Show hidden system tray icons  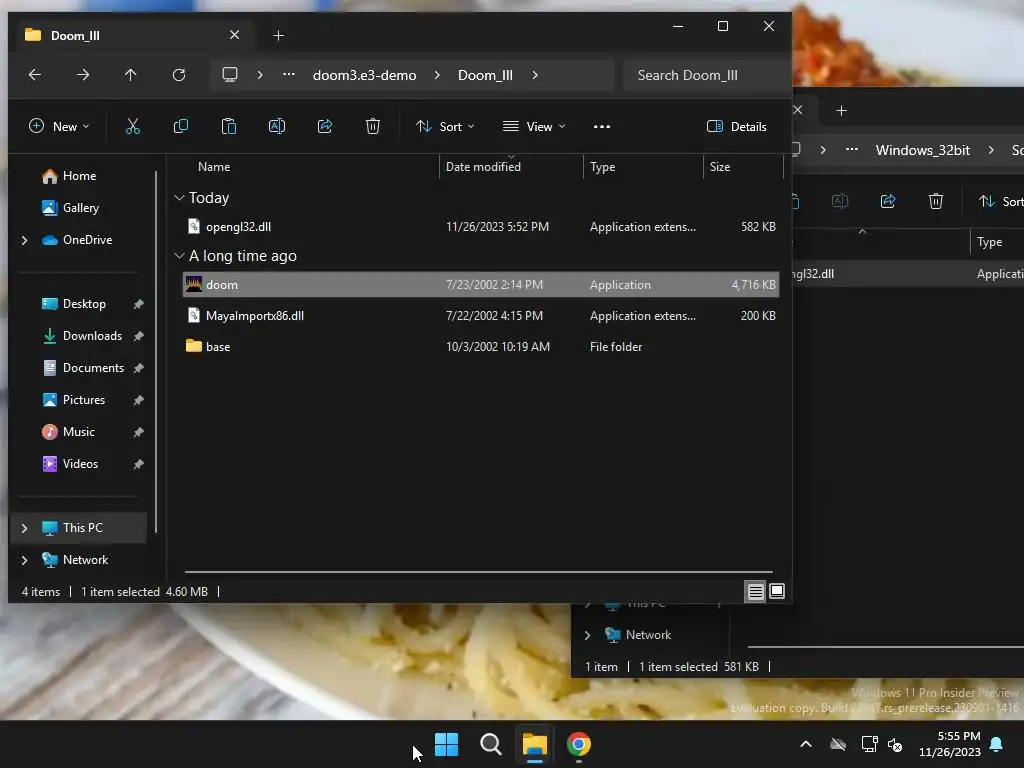pyautogui.click(x=806, y=744)
